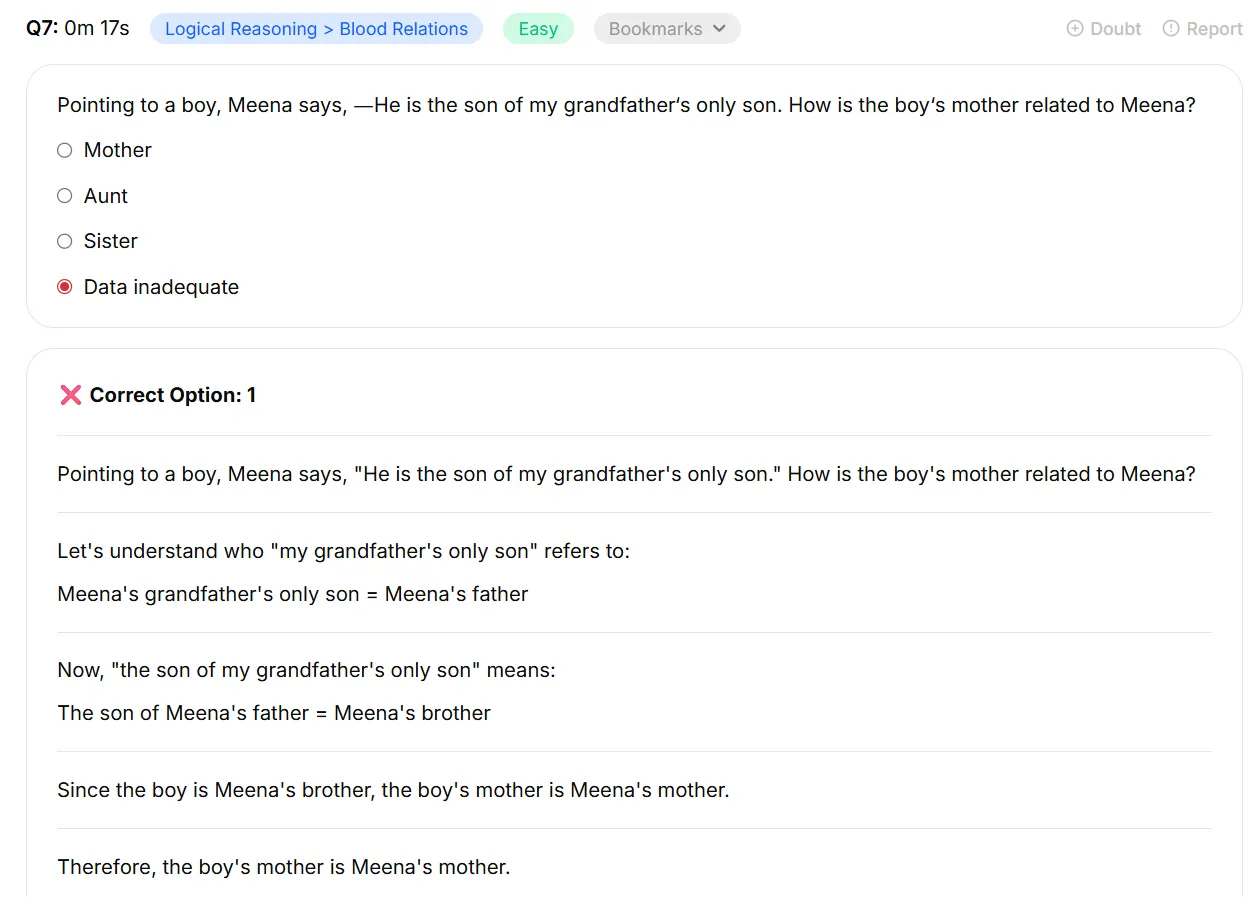Screen dimensions: 1247x897
Task: Click the Correct Option: 1 heading
Action: 173,395
